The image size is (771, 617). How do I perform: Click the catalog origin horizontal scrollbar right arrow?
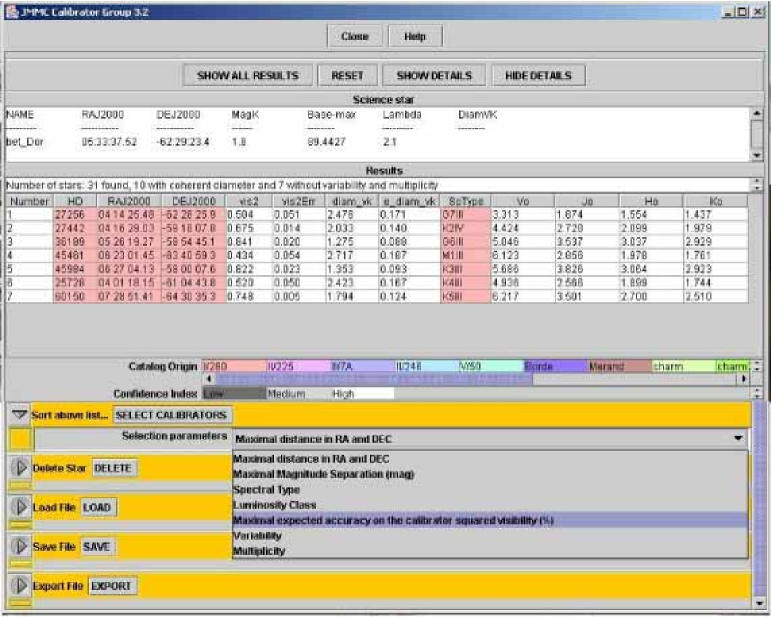point(742,380)
